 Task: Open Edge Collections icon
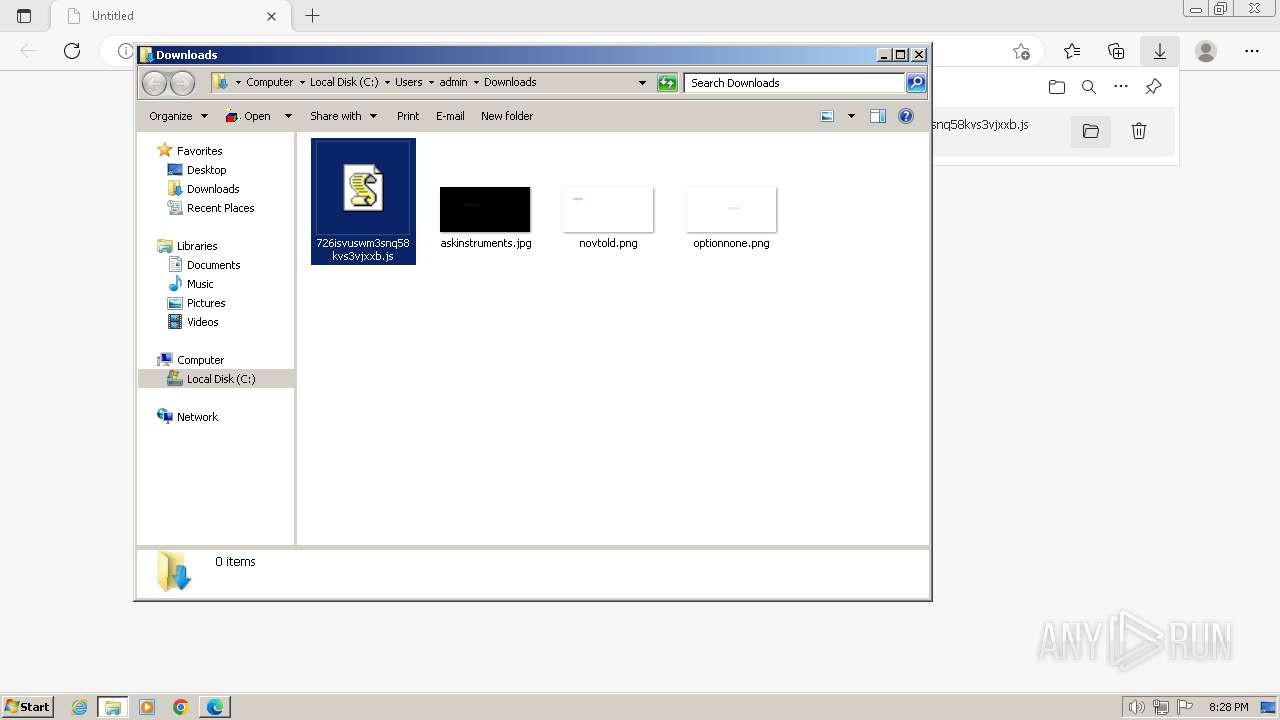[x=1116, y=51]
